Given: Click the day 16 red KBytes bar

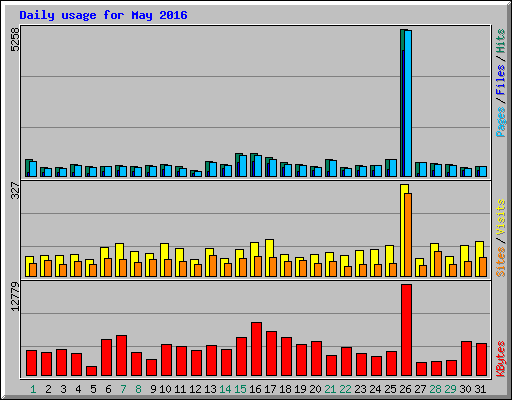Looking at the screenshot, I should (256, 349).
